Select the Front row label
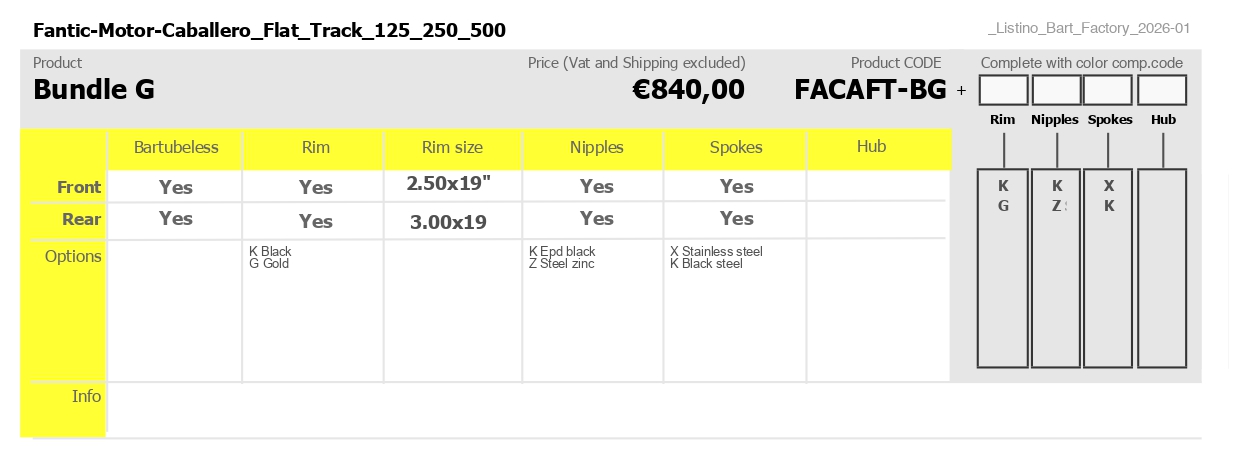Screen dimensions: 1240x473 [x=79, y=187]
